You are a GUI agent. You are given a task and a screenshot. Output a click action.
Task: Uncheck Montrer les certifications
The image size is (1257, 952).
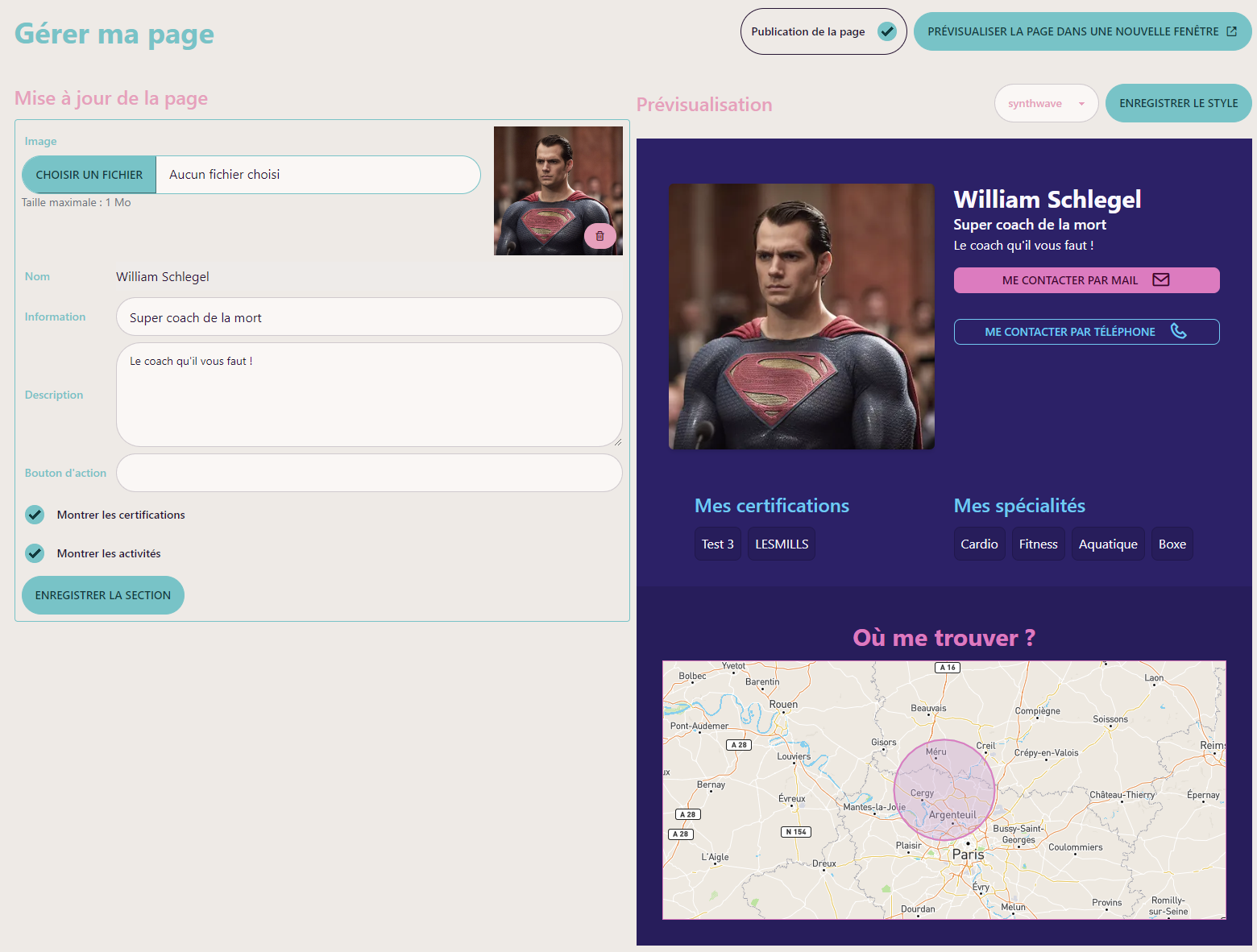pos(35,515)
